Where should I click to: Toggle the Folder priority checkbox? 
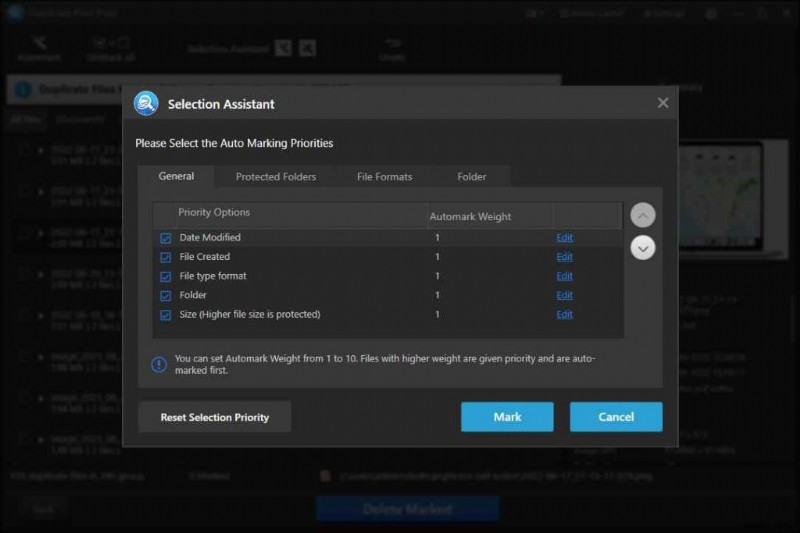(165, 296)
